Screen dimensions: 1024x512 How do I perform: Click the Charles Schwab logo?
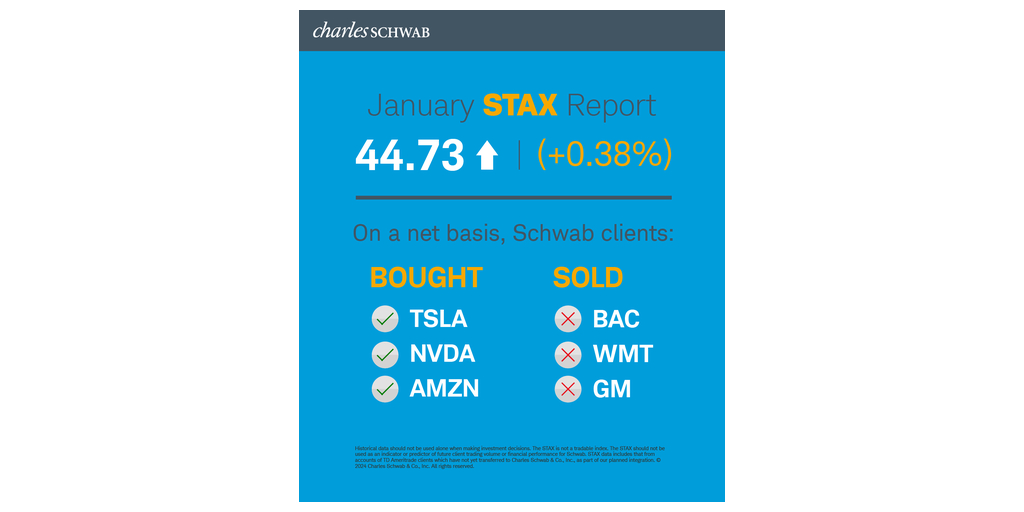click(371, 31)
